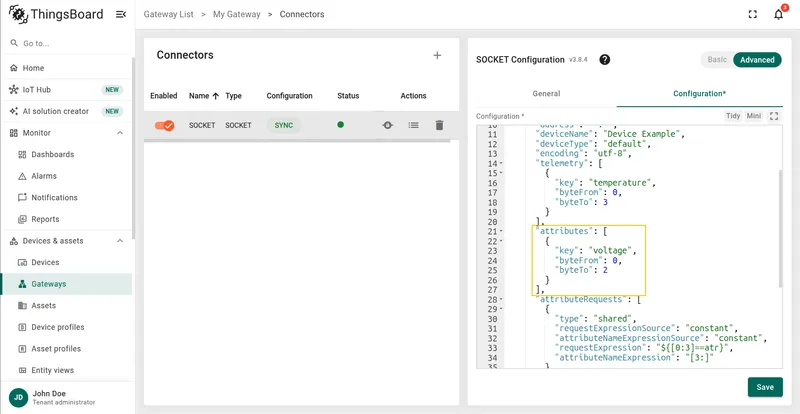
Task: Tidy the JSON configuration
Action: (733, 116)
